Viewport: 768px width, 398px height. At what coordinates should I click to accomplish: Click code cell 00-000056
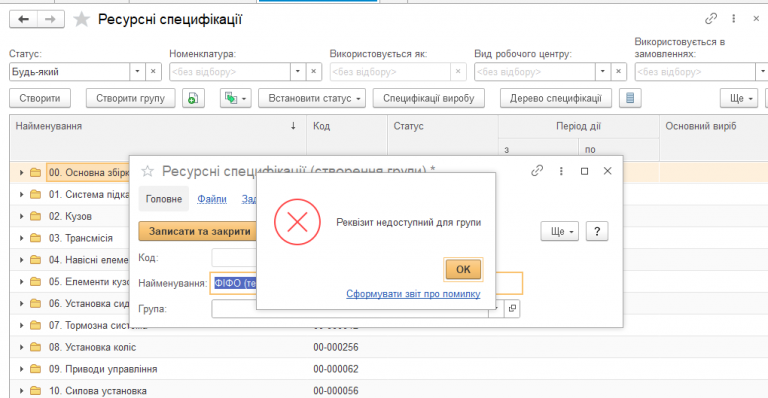click(336, 391)
